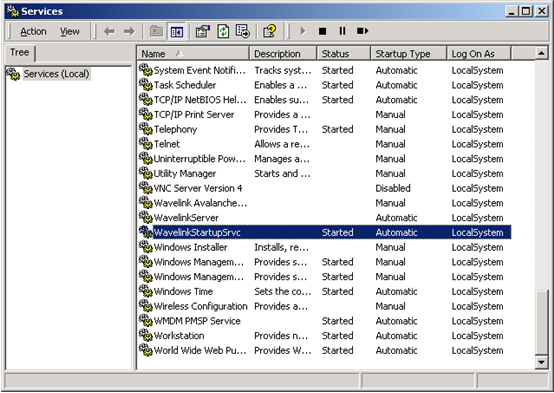Sort by the Description column header
The width and height of the screenshot is (554, 393).
283,54
